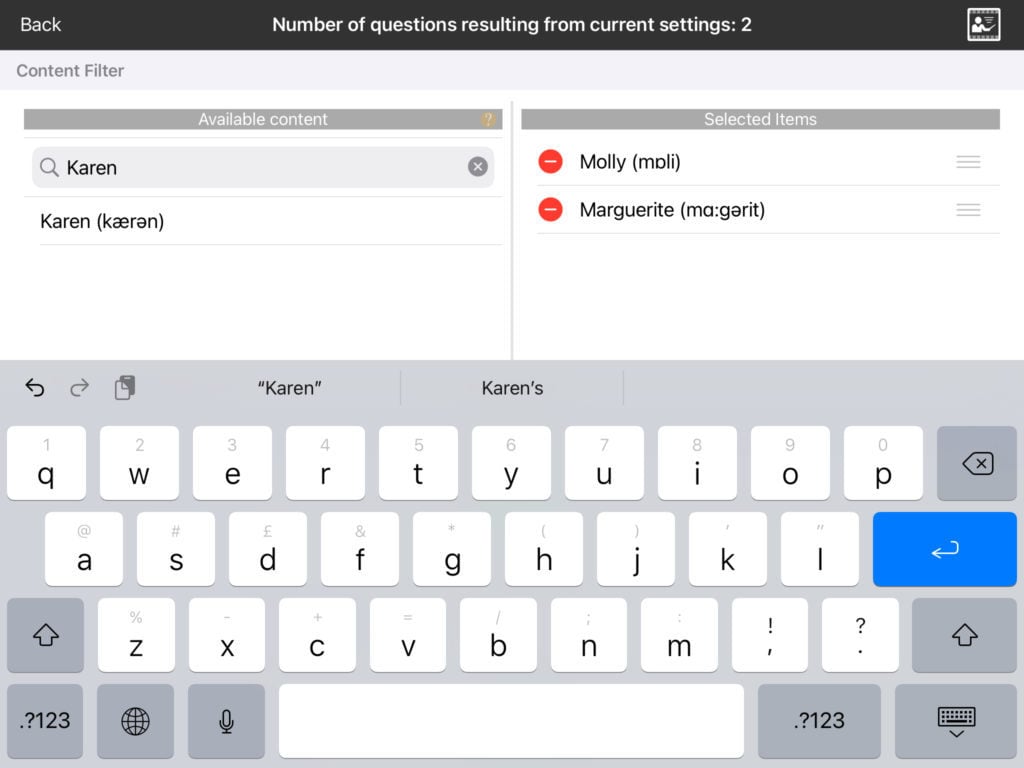Viewport: 1024px width, 768px height.
Task: Tap the i key
Action: tap(697, 464)
